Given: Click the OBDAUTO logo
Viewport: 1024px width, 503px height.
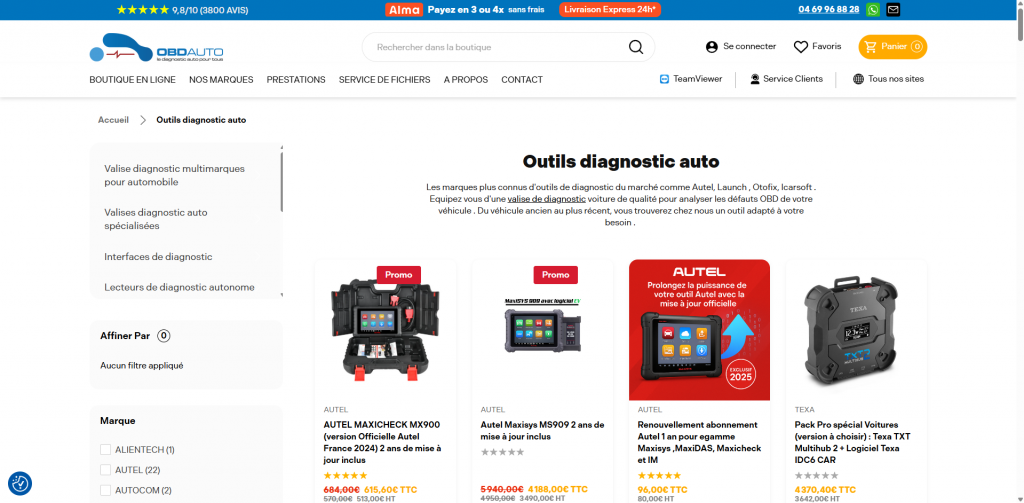Looking at the screenshot, I should [157, 48].
